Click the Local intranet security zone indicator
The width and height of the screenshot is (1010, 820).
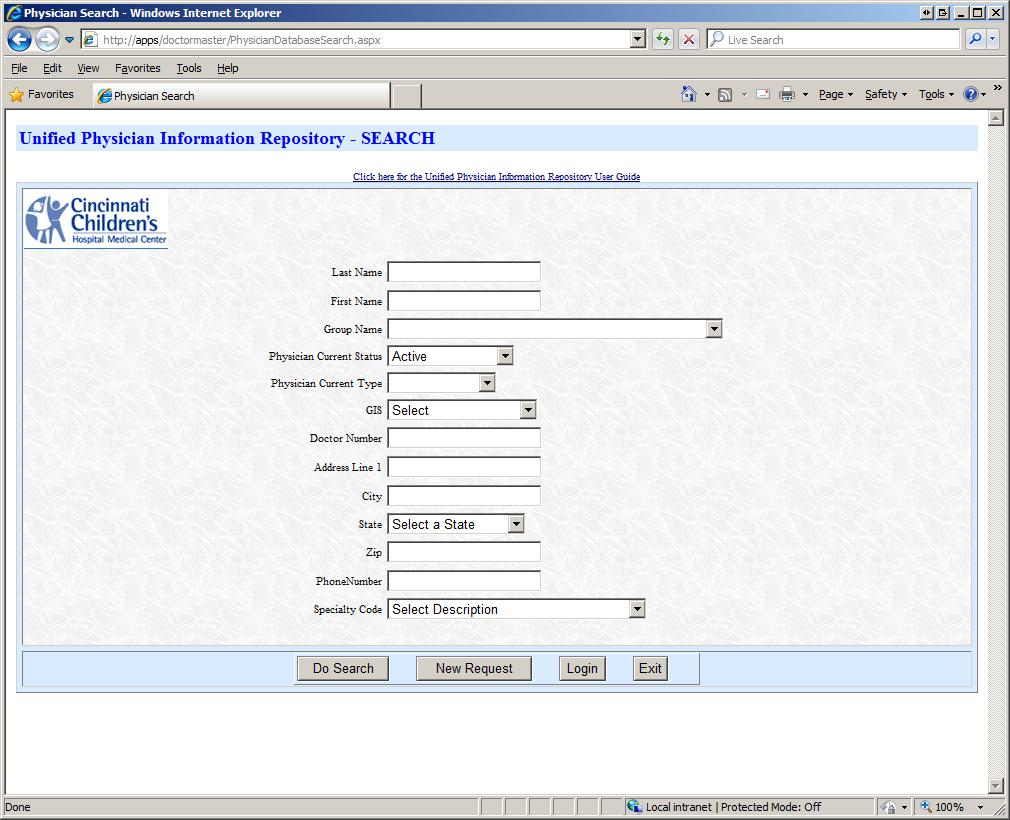point(723,806)
